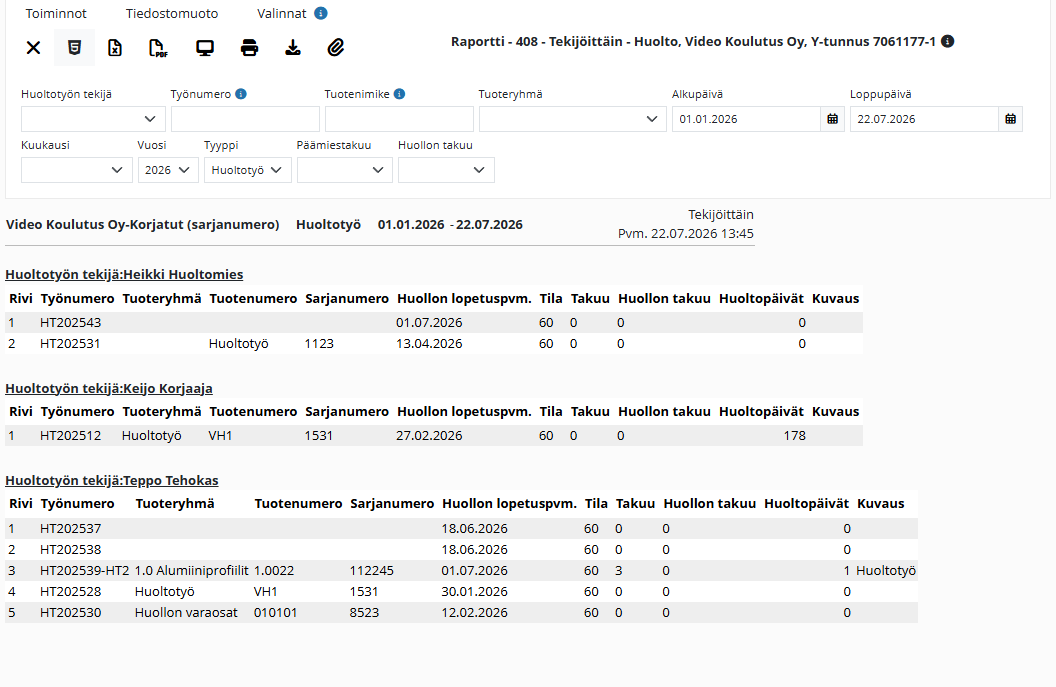The width and height of the screenshot is (1056, 687).
Task: Open the Huollon takuu dropdown
Action: (x=446, y=170)
